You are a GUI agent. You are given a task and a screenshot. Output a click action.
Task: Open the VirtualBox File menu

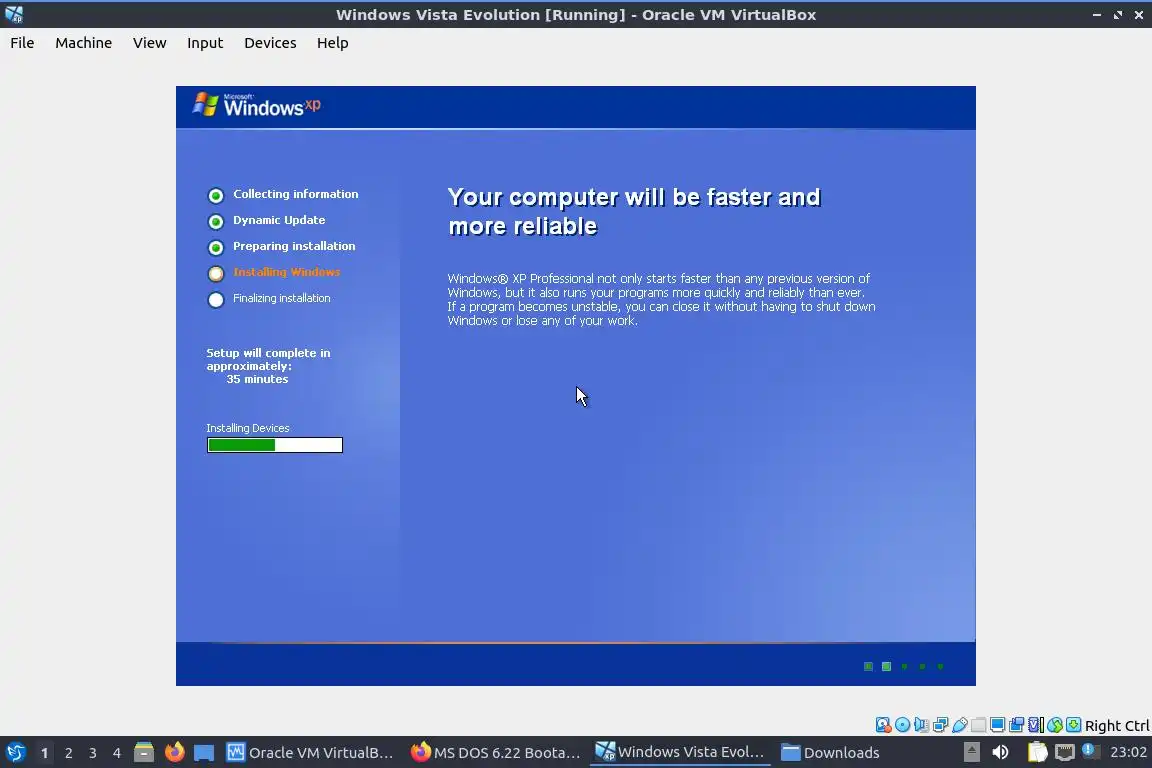22,43
